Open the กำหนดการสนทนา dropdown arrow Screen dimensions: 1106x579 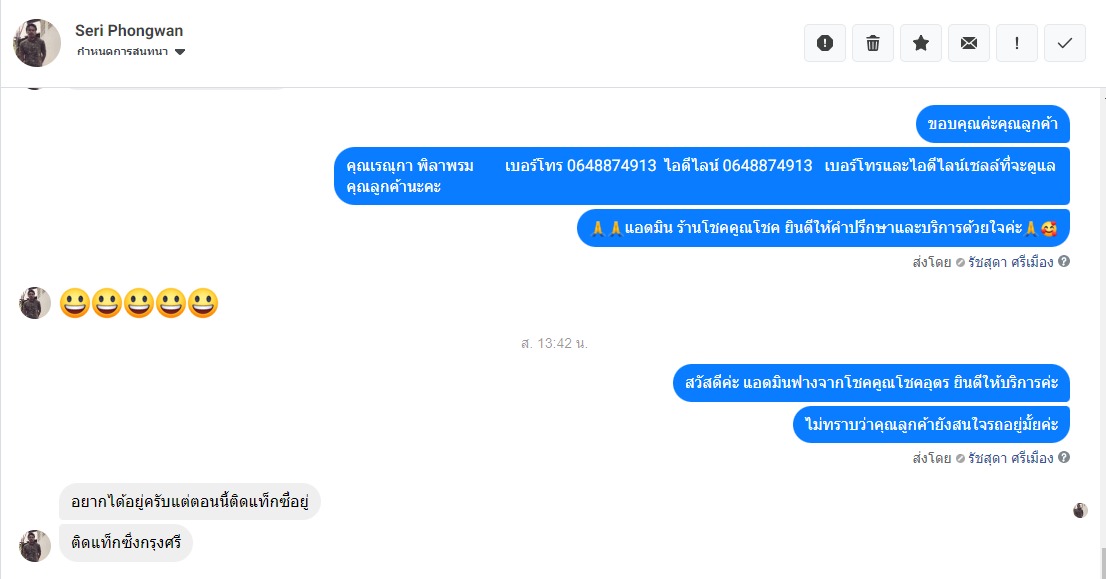pos(180,51)
